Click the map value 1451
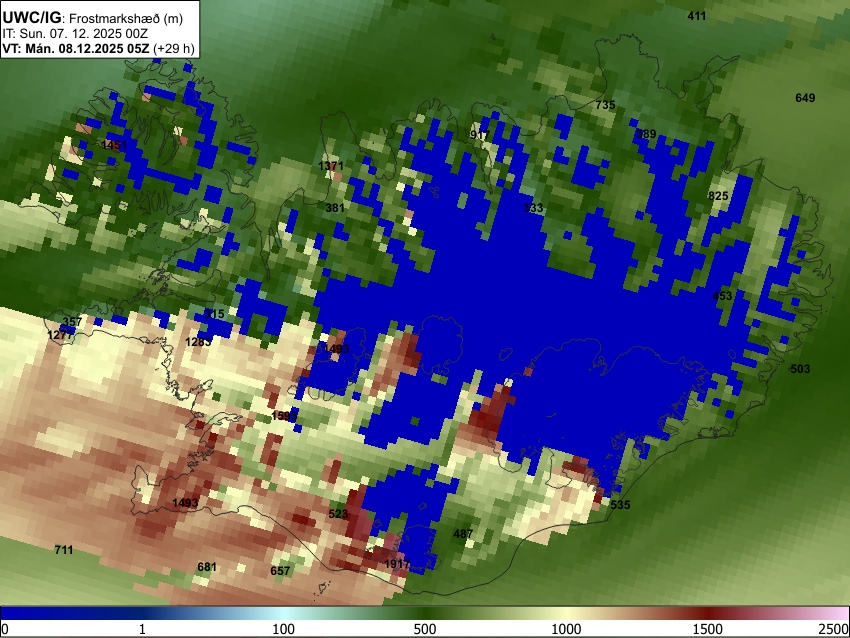Screen dimensions: 850x638 (x=114, y=145)
